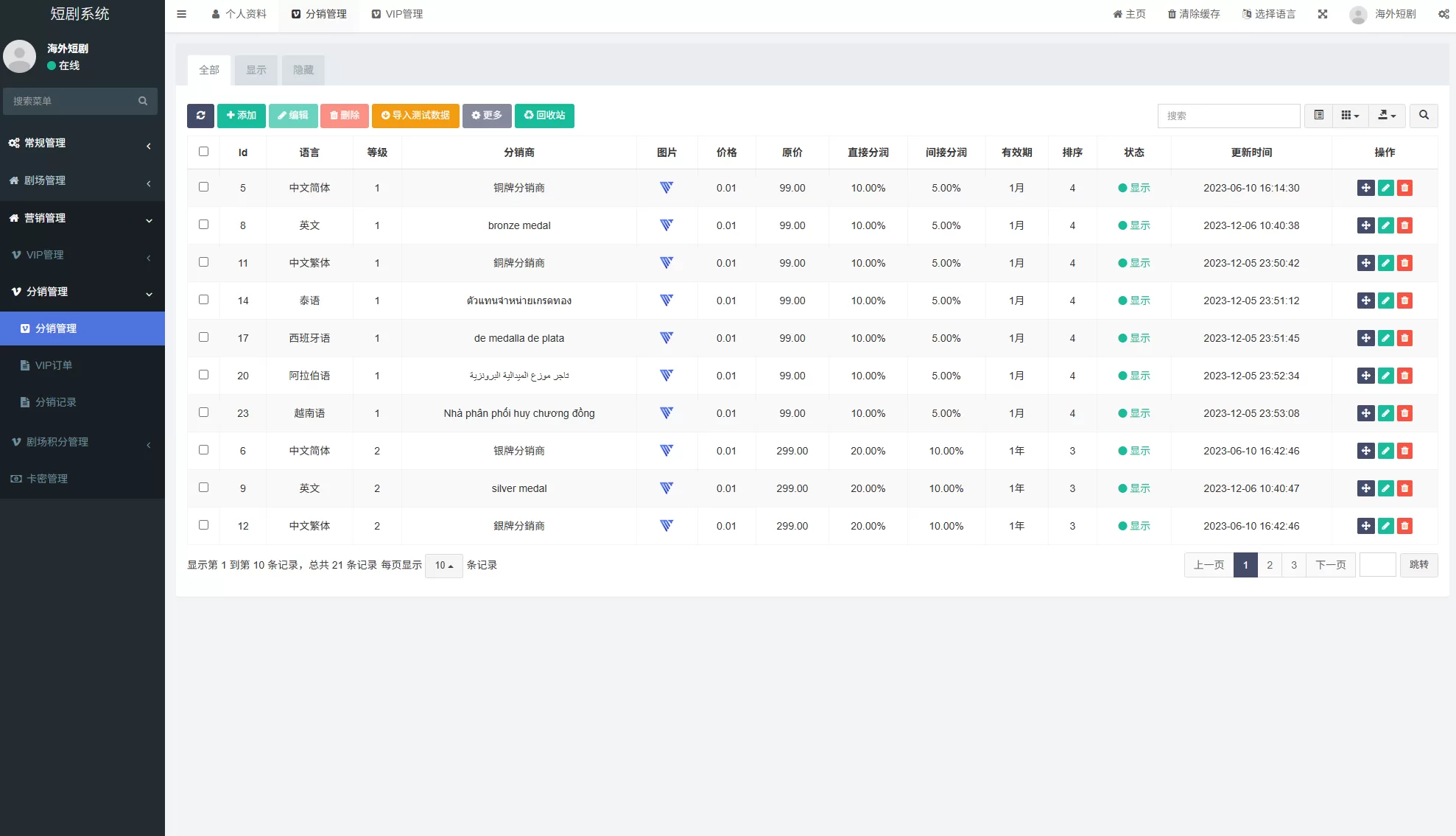The image size is (1456, 836).
Task: Tick the checkbox for row Id 17
Action: coord(203,337)
